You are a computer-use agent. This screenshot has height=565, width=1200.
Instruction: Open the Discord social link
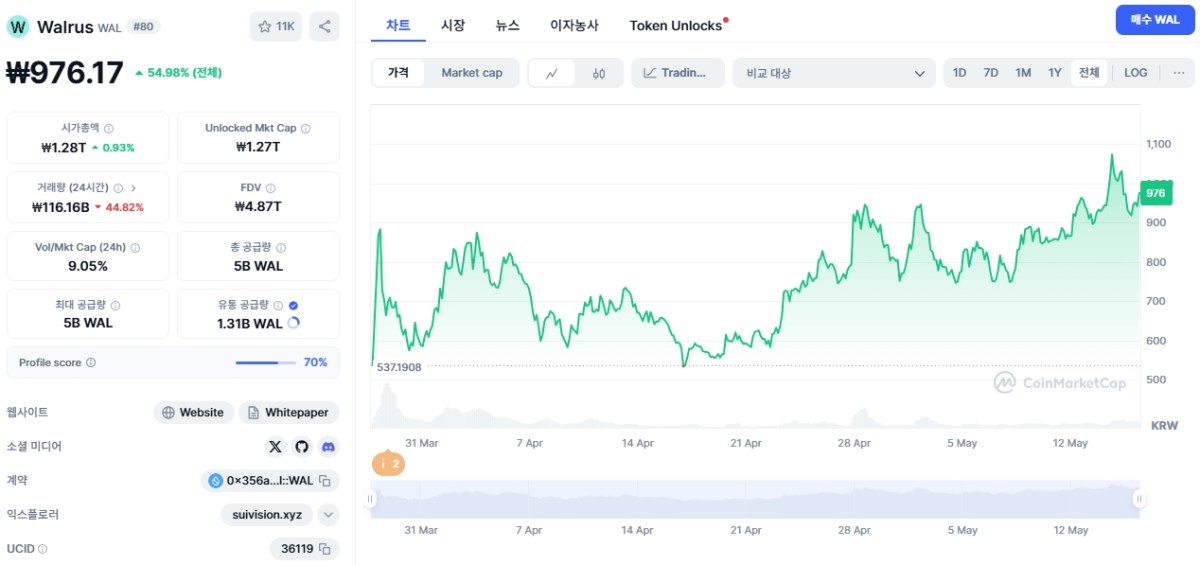(328, 447)
